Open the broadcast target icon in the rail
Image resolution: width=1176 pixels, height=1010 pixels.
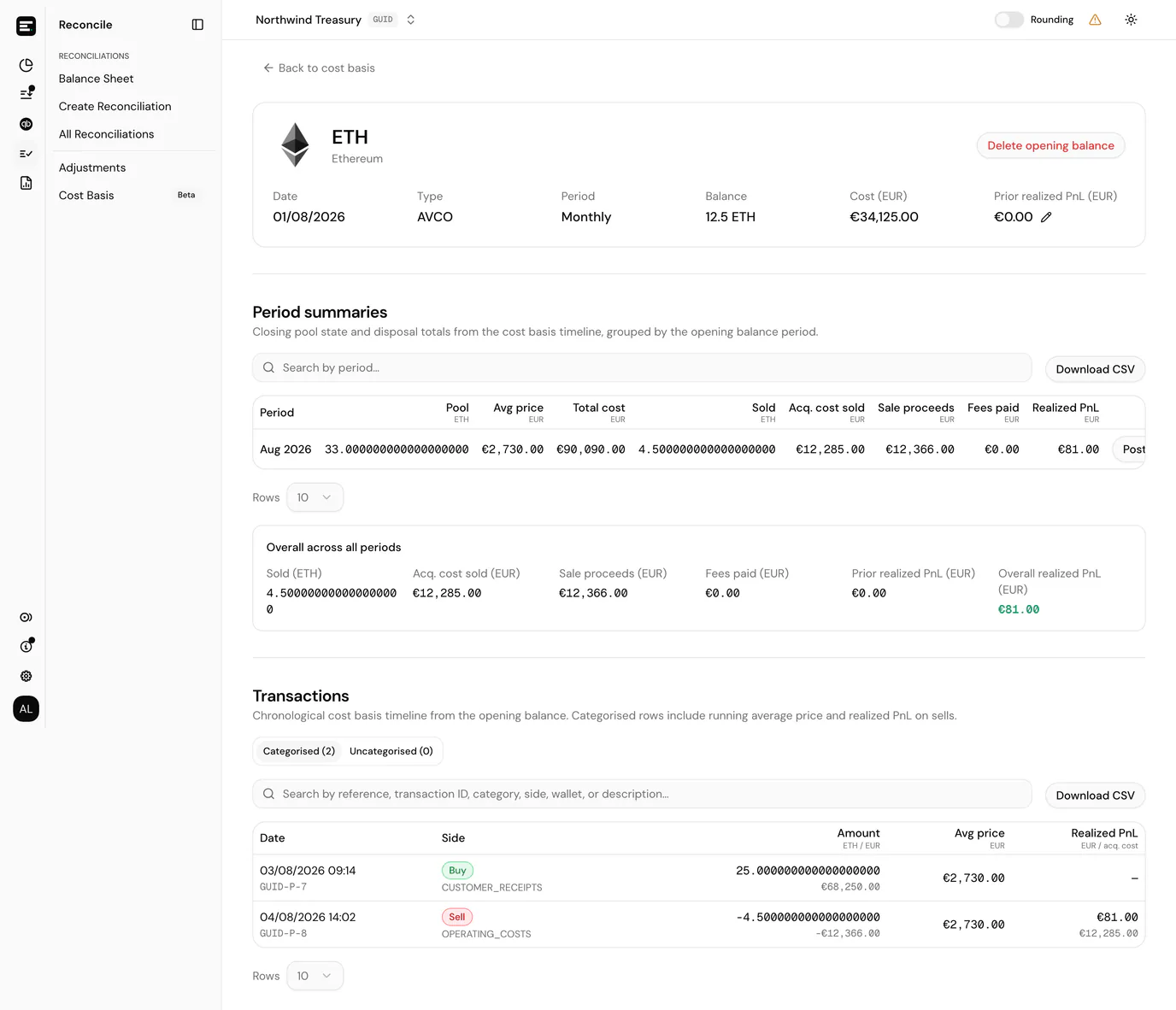tap(26, 617)
